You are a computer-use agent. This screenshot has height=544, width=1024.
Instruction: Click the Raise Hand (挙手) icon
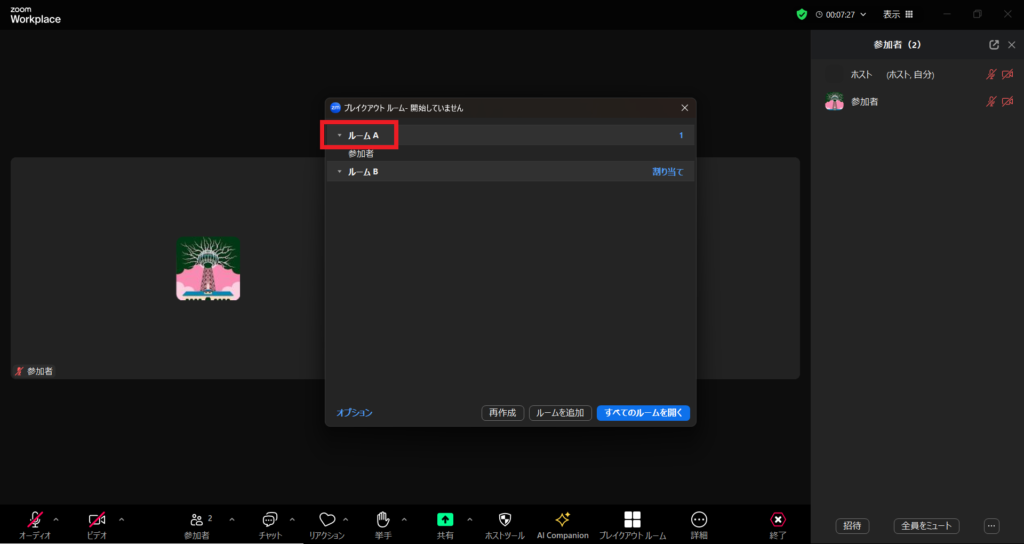click(382, 519)
